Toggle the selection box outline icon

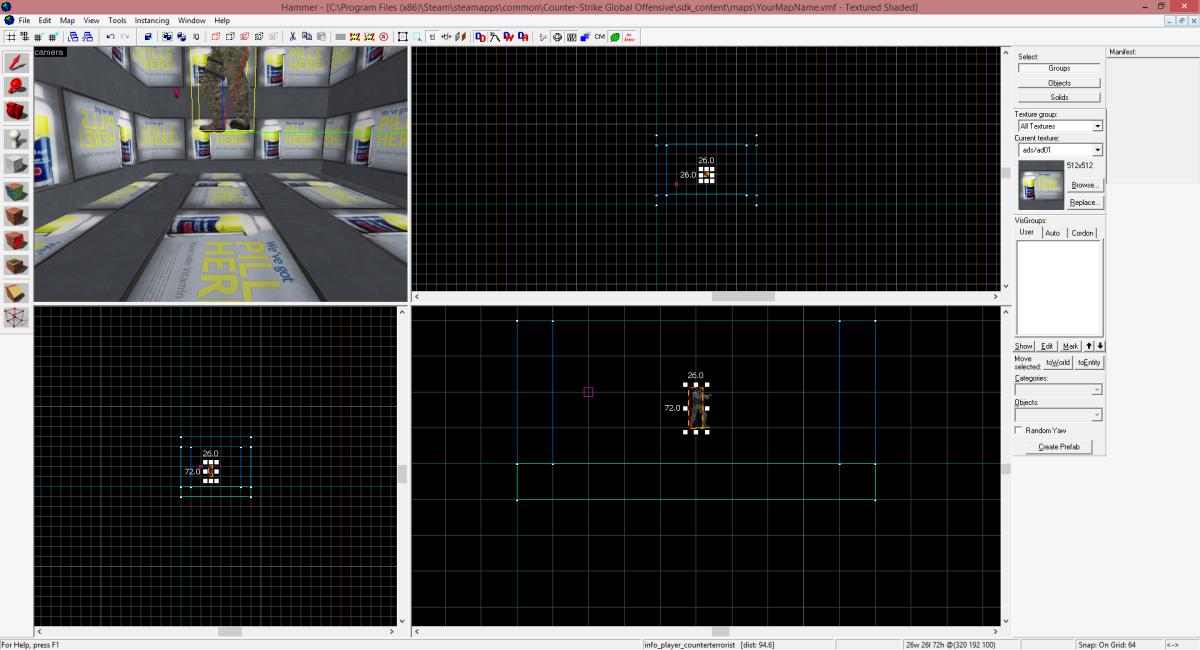point(402,36)
